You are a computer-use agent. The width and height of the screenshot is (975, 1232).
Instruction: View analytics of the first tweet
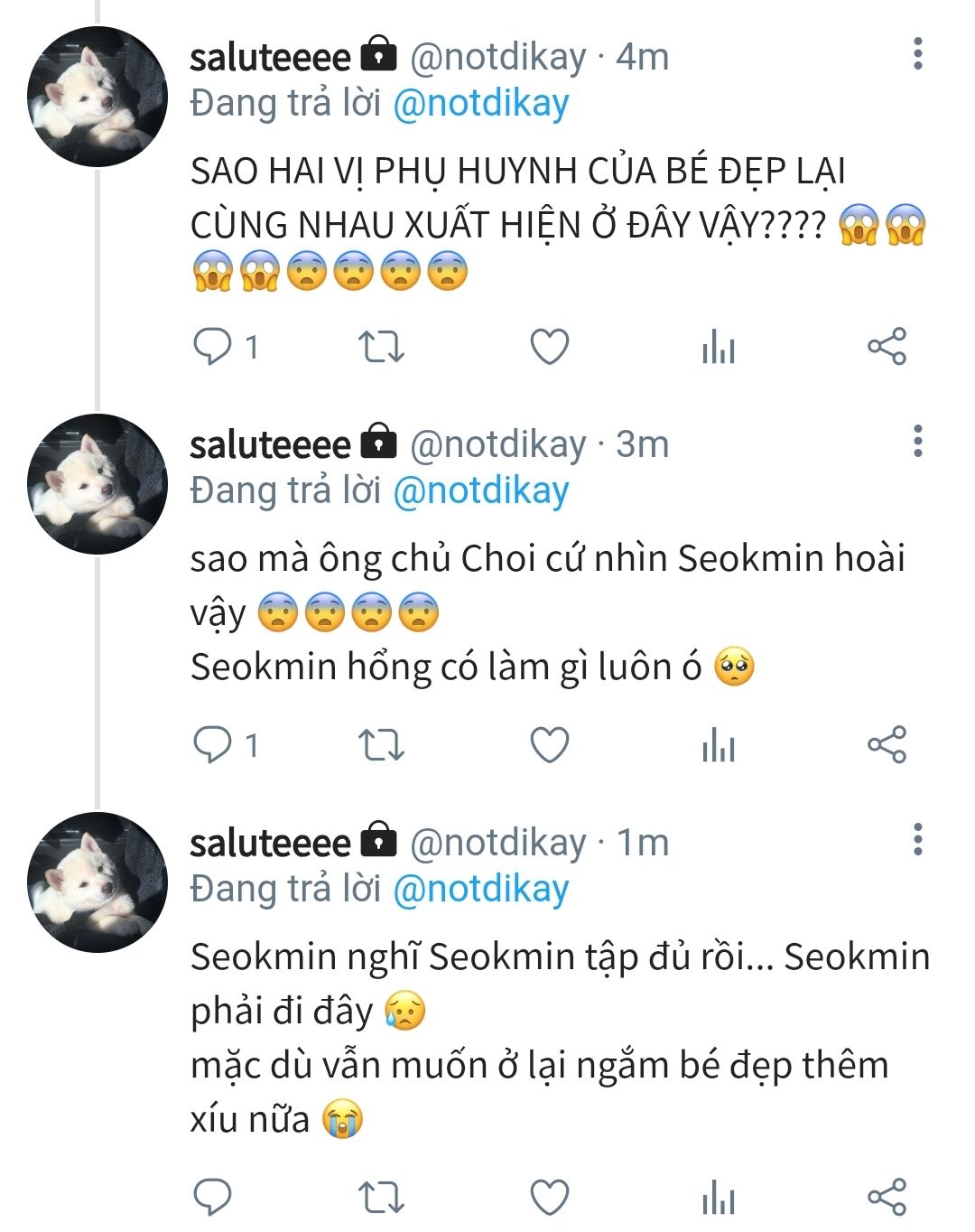coord(719,347)
